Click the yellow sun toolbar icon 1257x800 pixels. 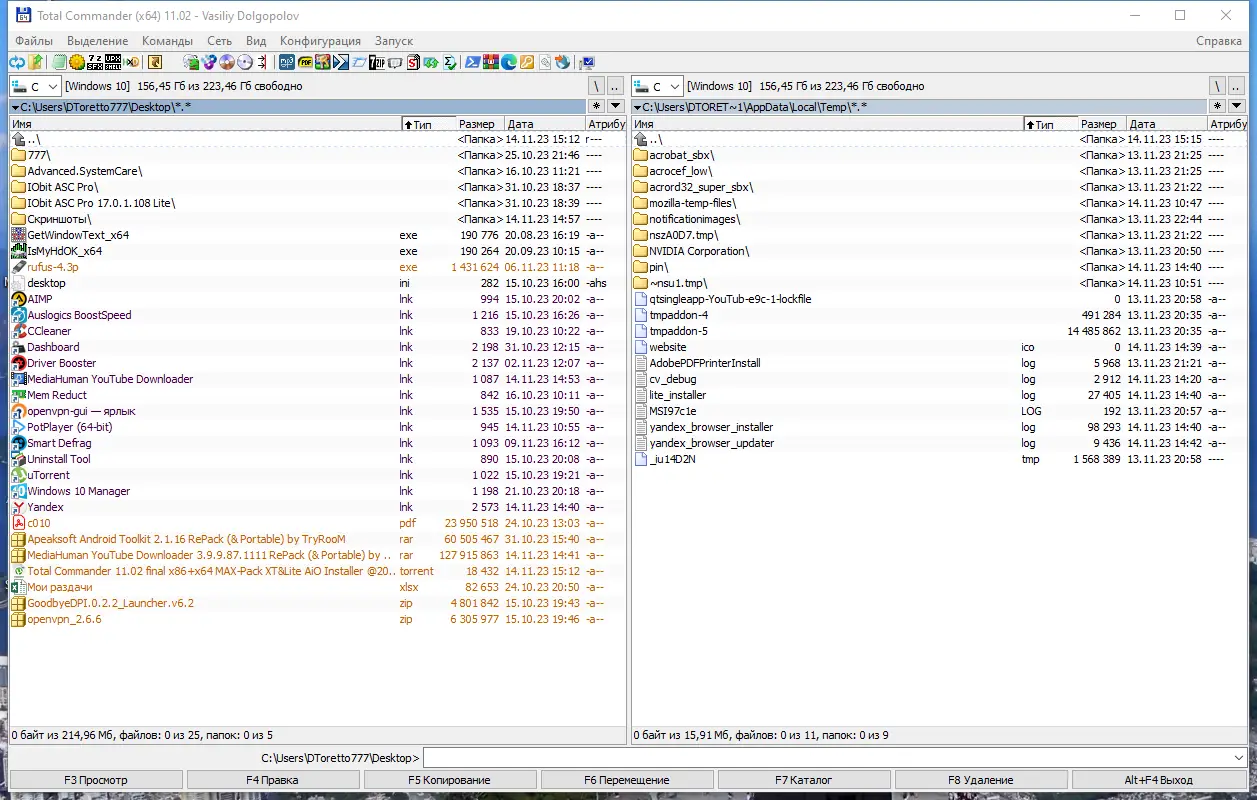coord(76,62)
